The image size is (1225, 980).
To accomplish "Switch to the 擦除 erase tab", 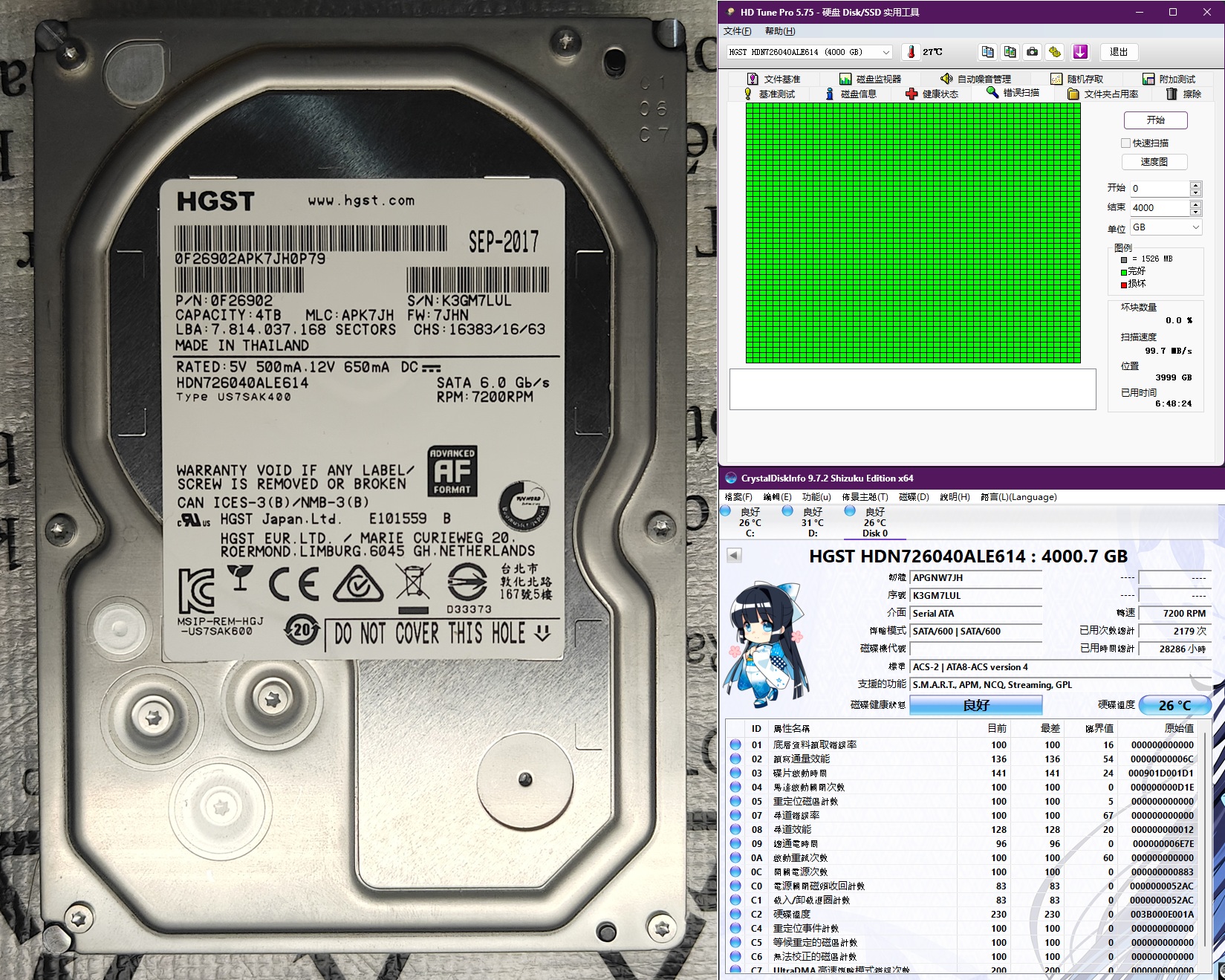I will tap(1183, 94).
